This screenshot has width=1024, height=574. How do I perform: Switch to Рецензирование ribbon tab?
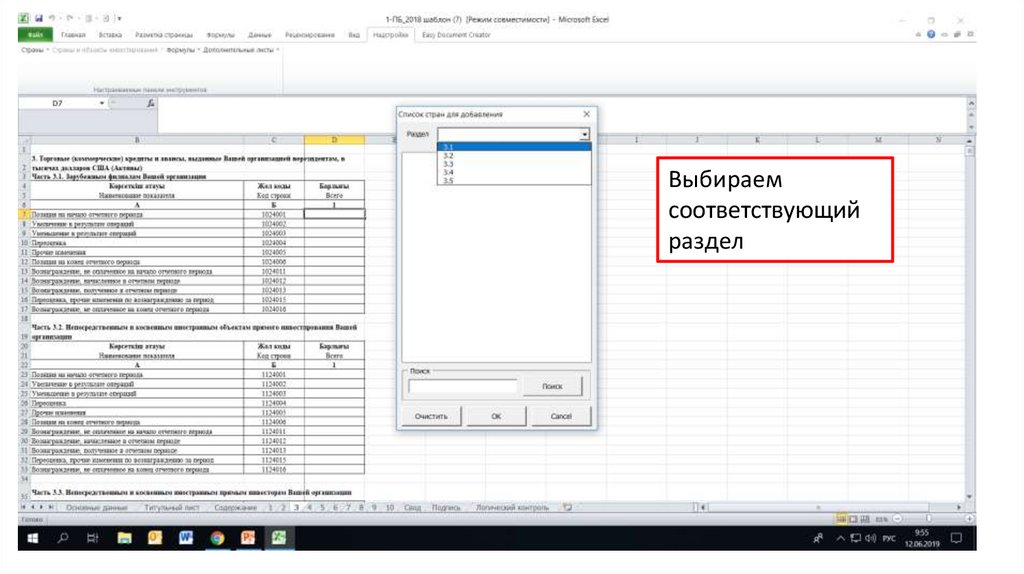pos(310,35)
